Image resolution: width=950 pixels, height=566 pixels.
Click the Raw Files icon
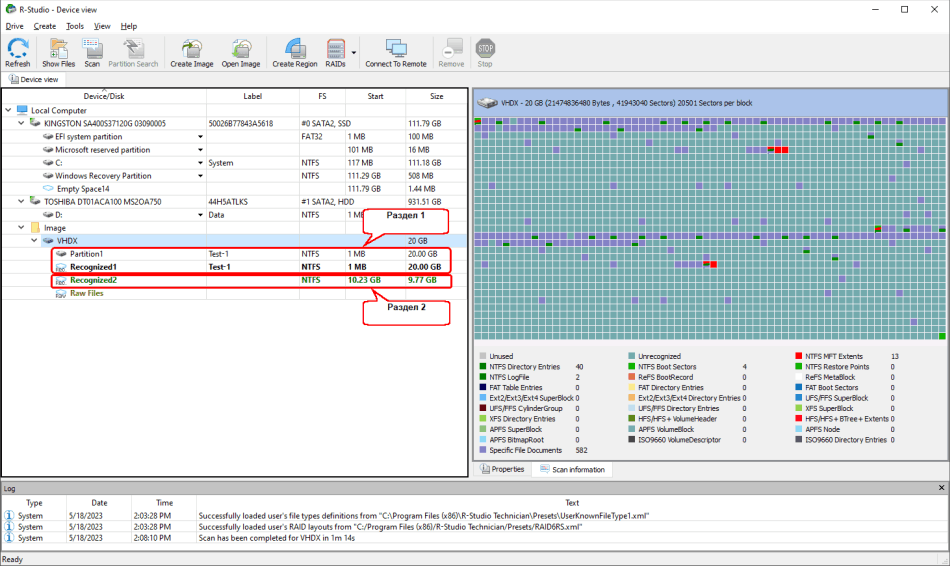61,293
